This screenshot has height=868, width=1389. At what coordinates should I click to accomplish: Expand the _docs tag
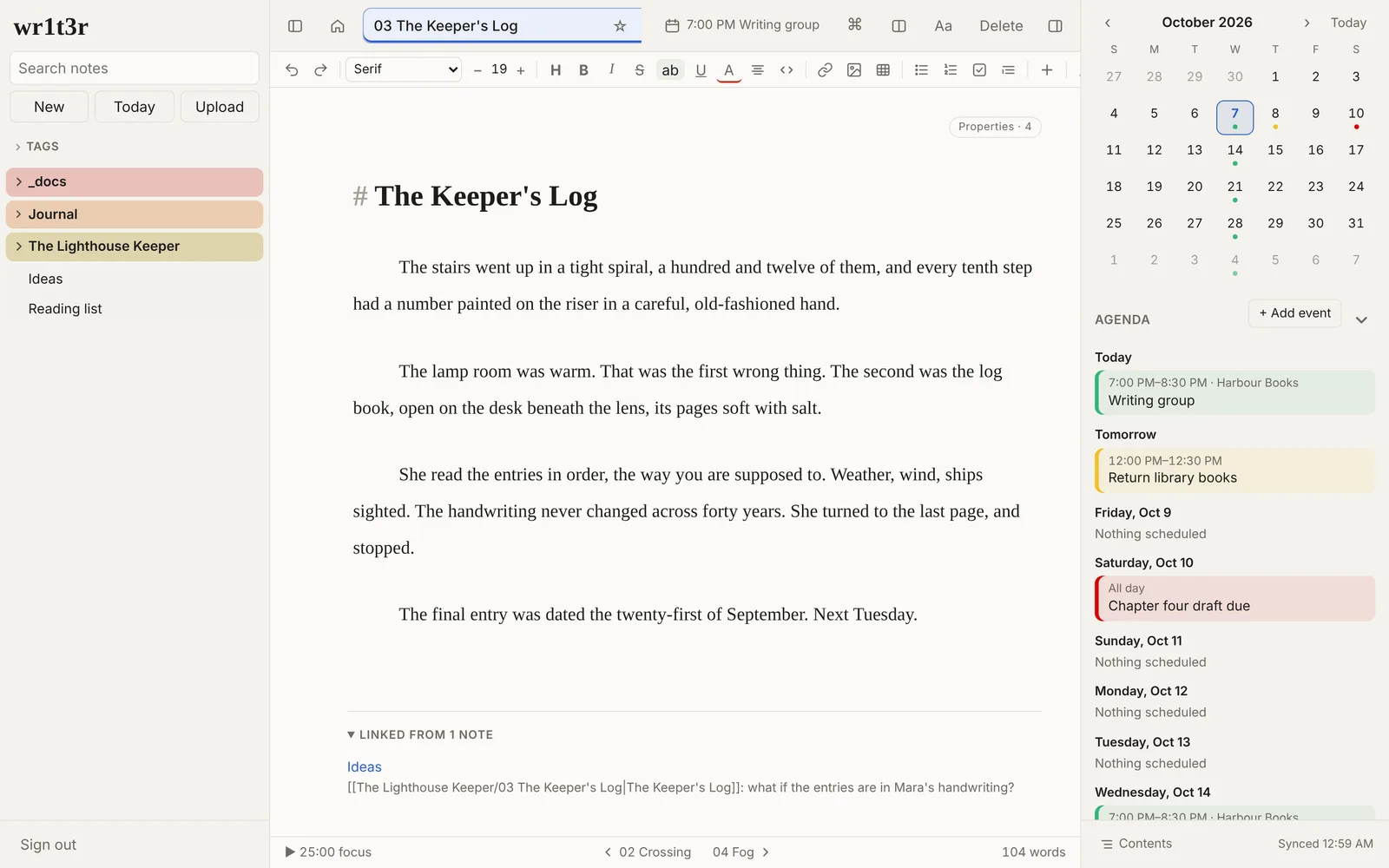point(19,181)
